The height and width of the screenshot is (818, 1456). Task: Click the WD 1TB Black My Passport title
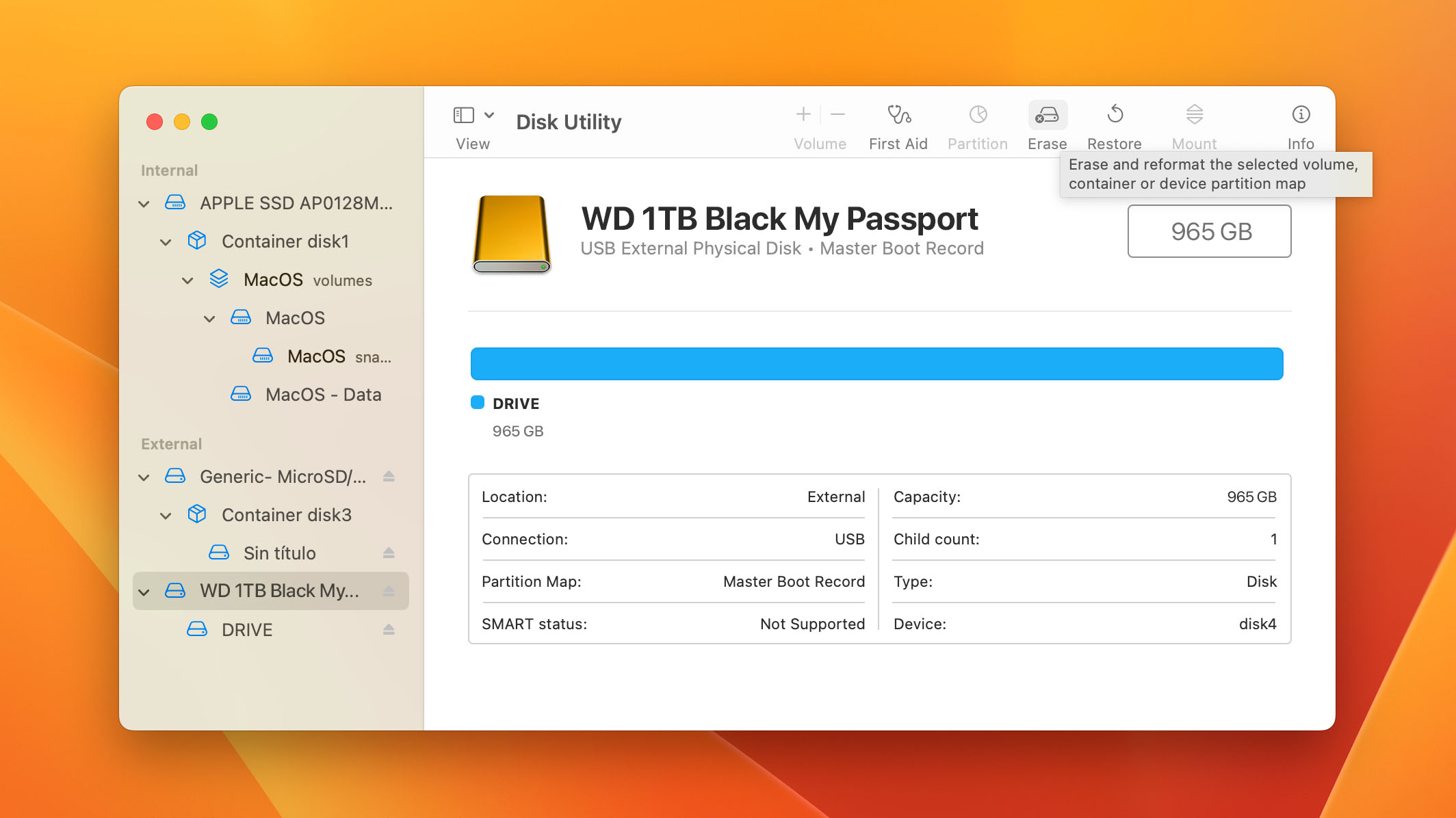[779, 219]
